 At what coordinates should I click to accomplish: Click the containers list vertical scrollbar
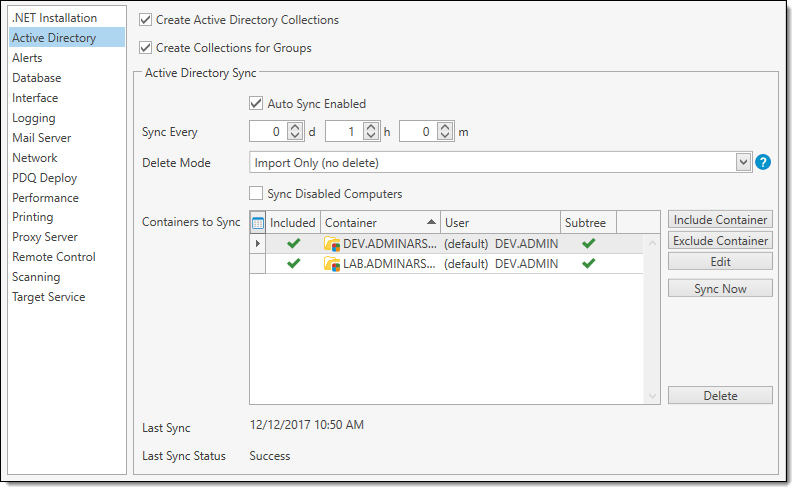point(654,318)
